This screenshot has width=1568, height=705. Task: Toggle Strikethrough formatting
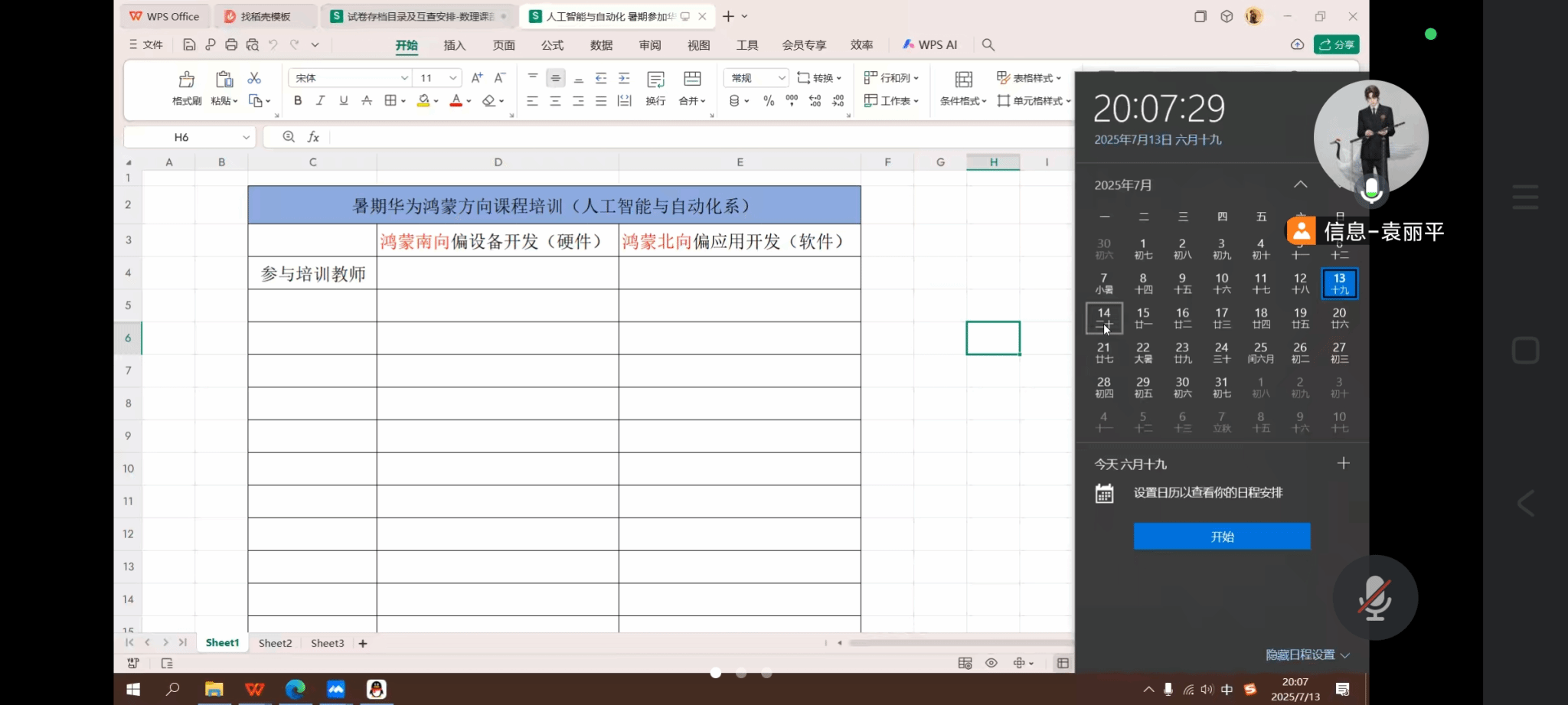[x=367, y=100]
